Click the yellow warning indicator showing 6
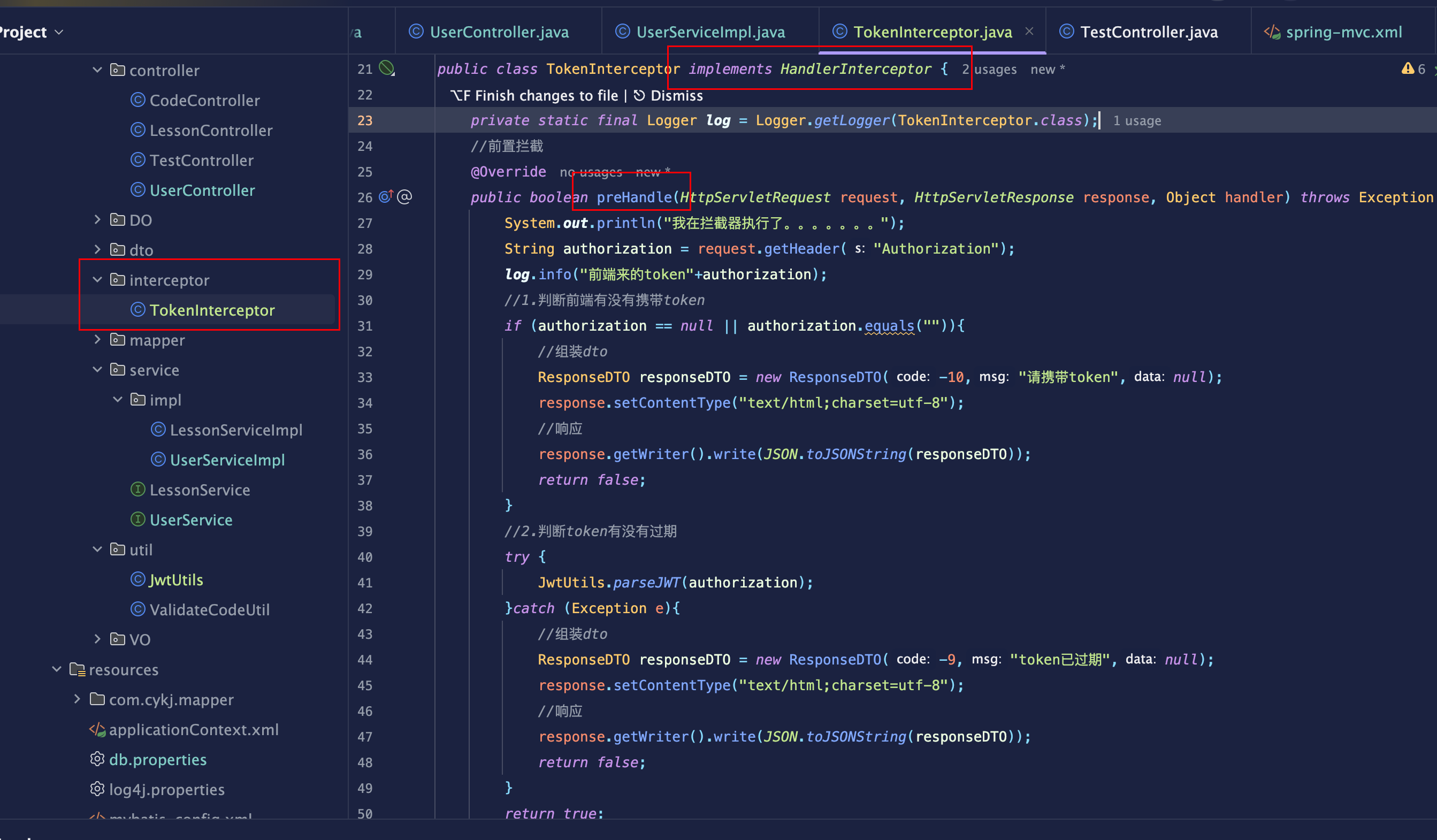Image resolution: width=1437 pixels, height=840 pixels. click(x=1413, y=69)
